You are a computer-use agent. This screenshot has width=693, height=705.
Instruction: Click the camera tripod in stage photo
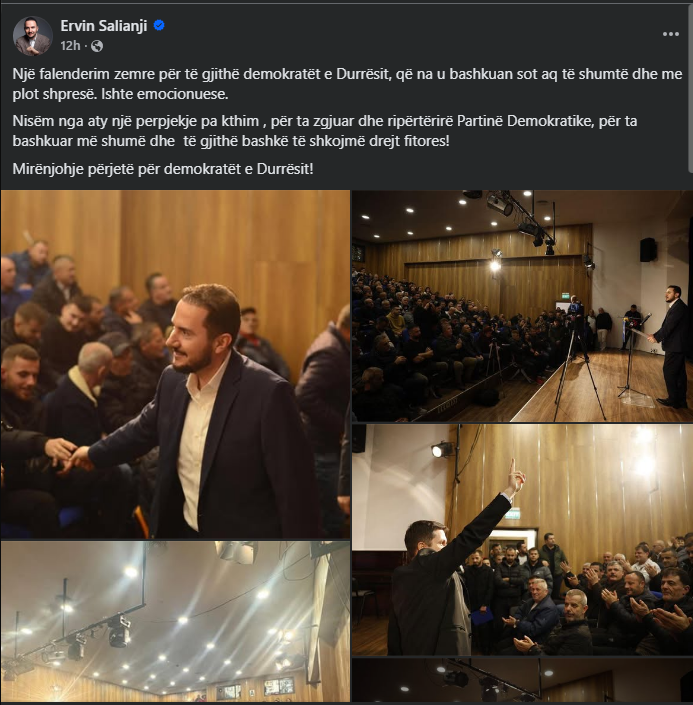click(577, 364)
